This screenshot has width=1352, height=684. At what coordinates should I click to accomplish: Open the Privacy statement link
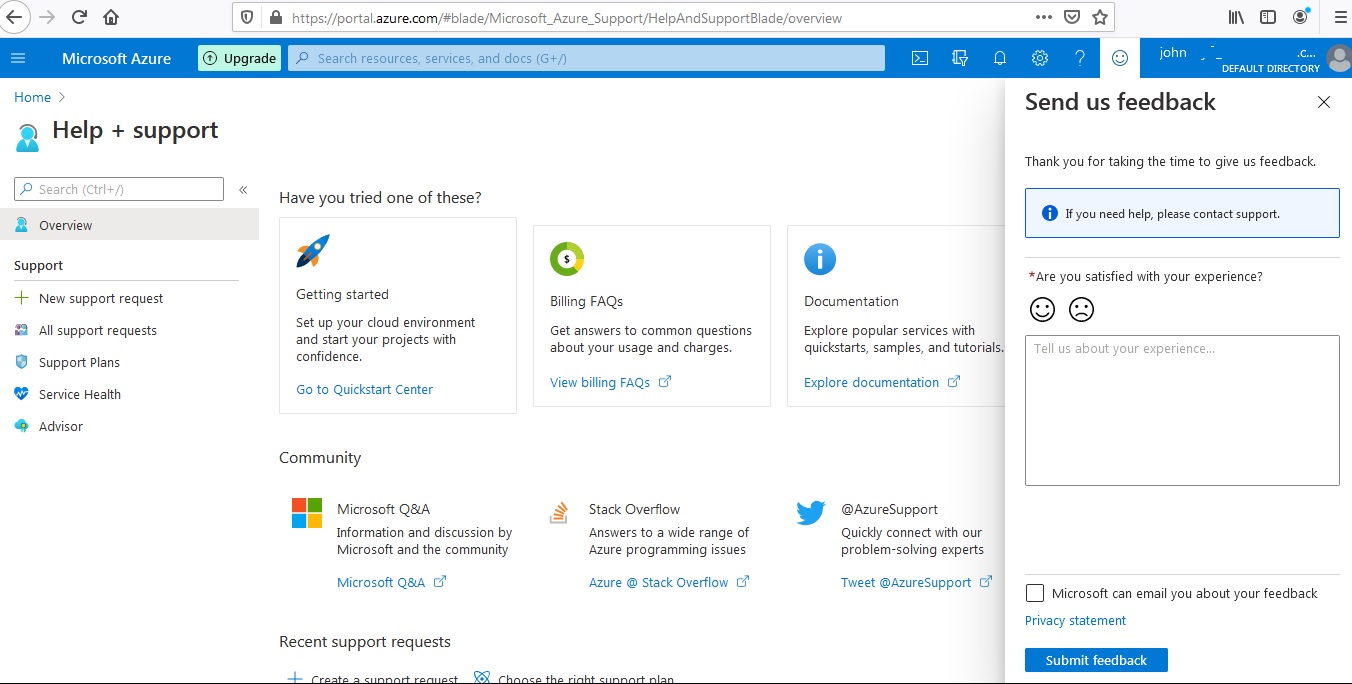click(x=1075, y=620)
